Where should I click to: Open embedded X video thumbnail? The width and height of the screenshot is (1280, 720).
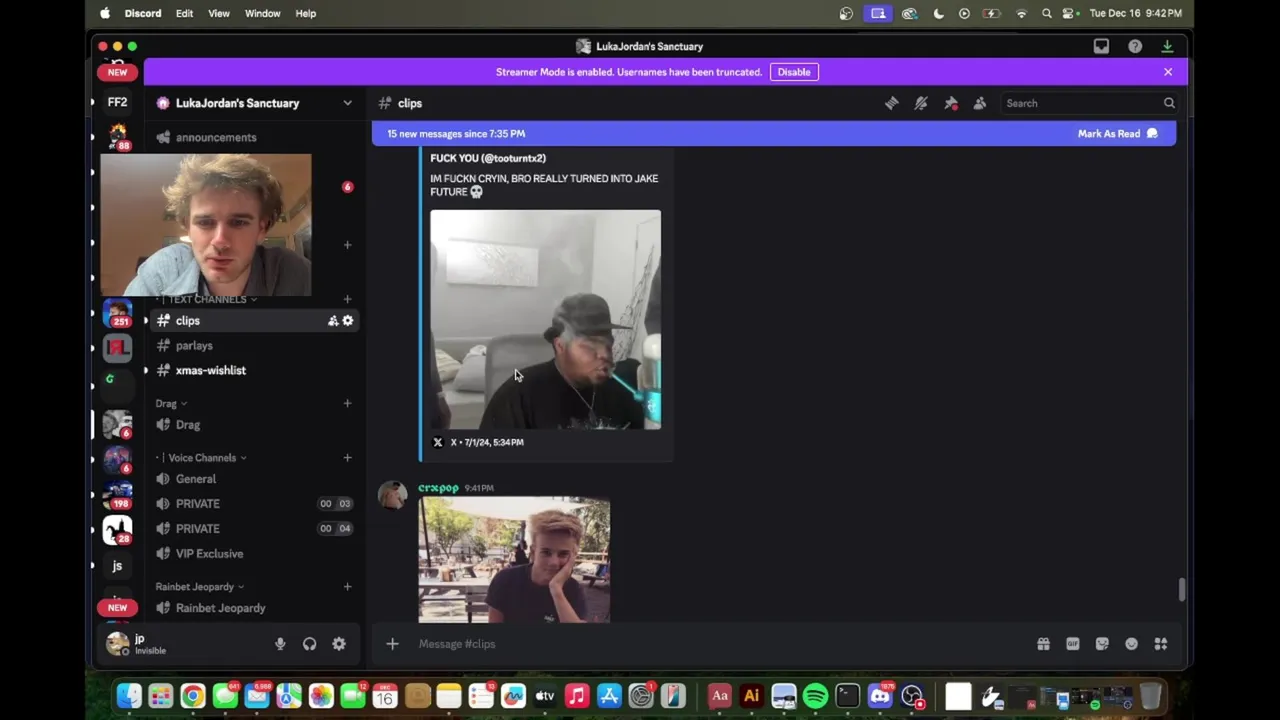click(x=546, y=320)
